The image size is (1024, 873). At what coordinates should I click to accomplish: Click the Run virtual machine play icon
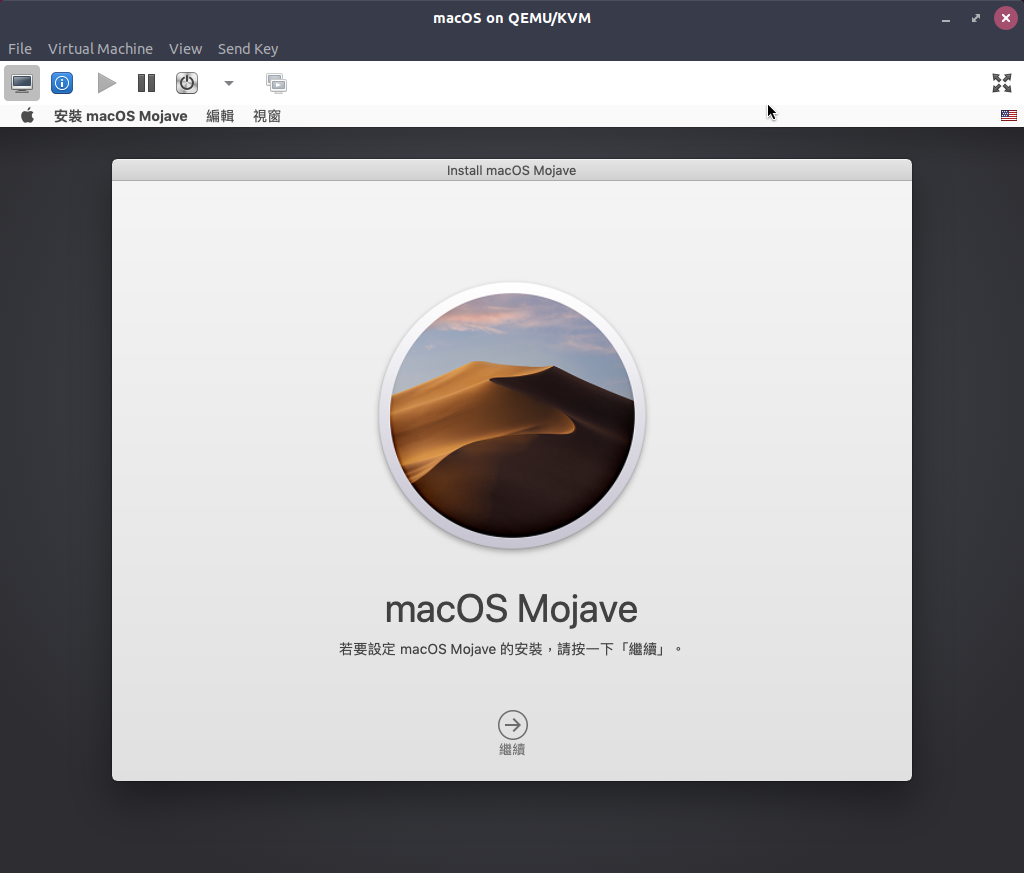[x=106, y=83]
